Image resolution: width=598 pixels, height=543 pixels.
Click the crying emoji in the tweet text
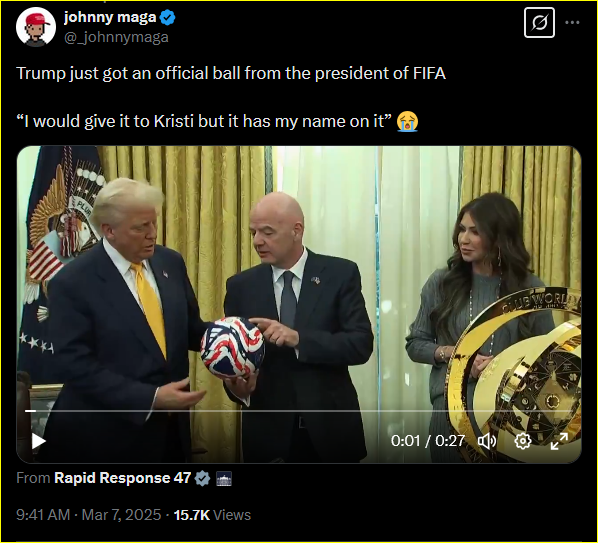[x=407, y=122]
